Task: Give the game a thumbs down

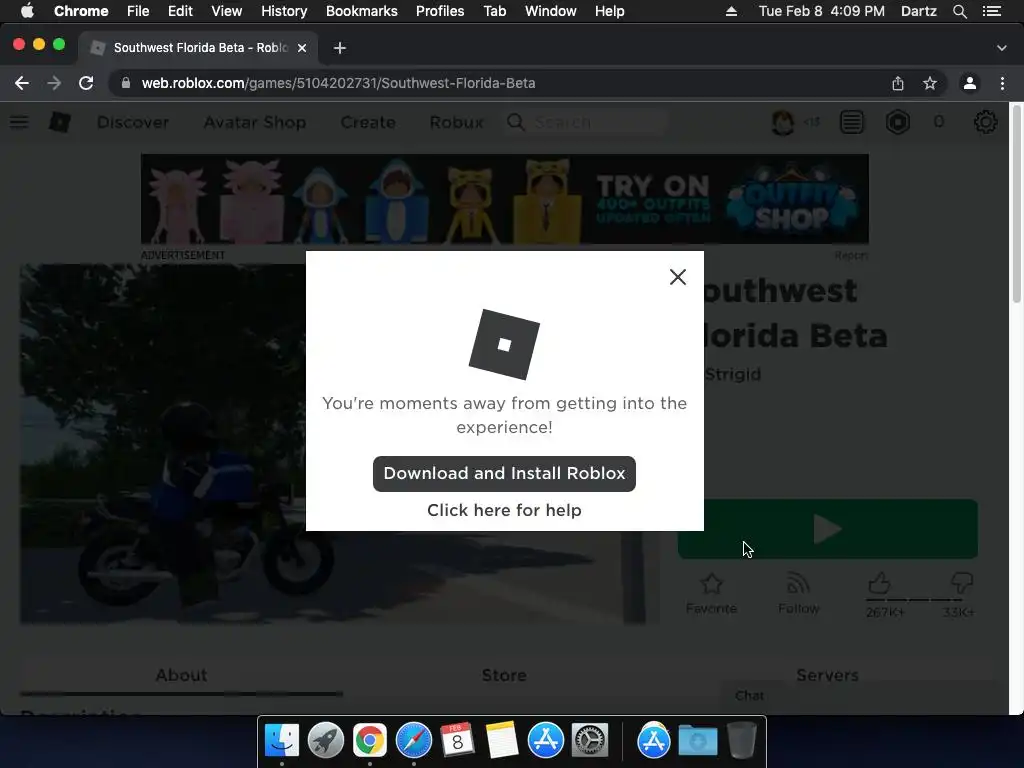Action: tap(962, 583)
